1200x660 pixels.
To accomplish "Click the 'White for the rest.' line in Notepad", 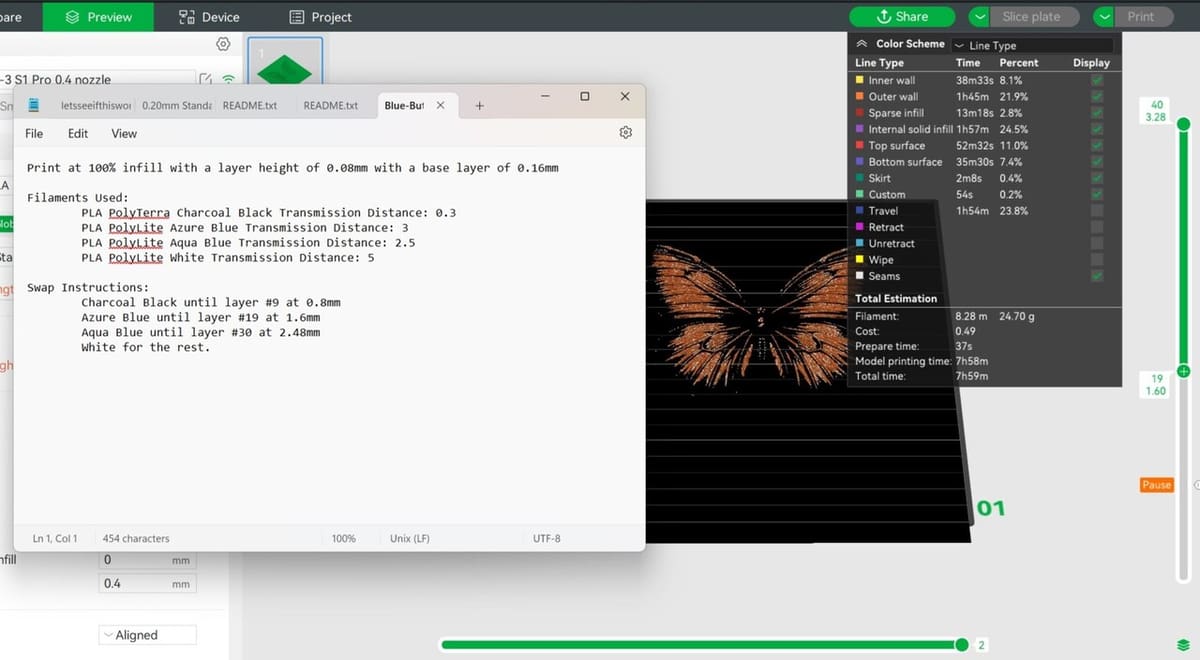I will coord(146,347).
